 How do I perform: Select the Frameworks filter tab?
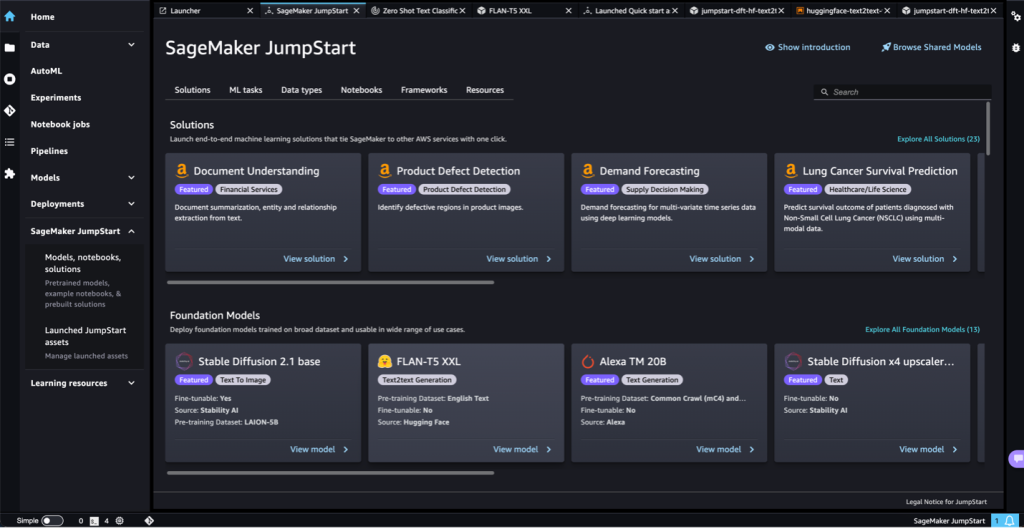424,90
